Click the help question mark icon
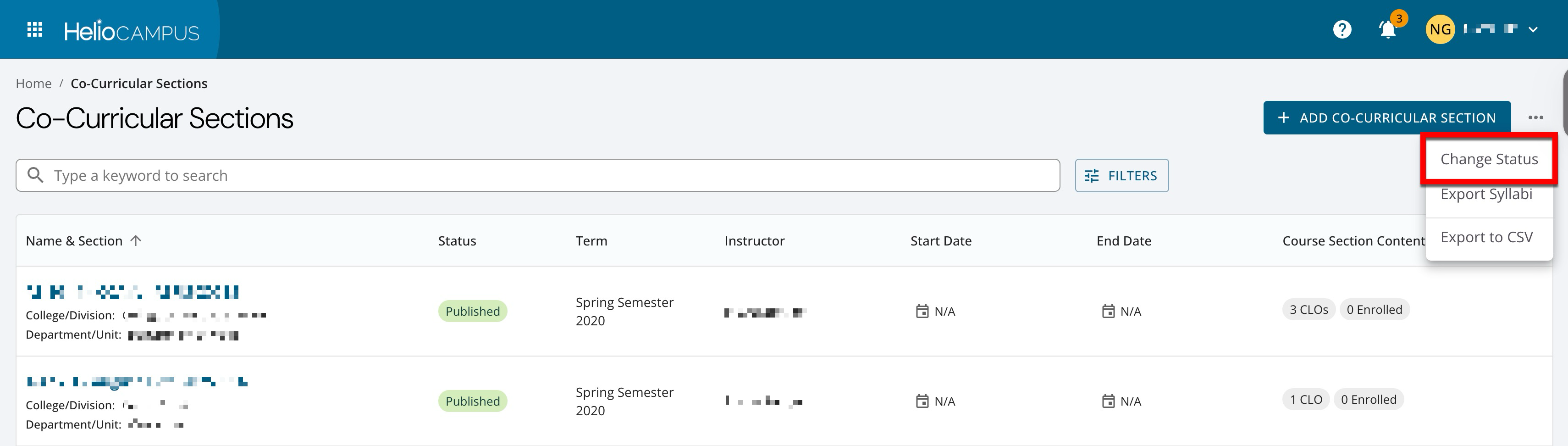Viewport: 1568px width, 446px height. tap(1342, 29)
